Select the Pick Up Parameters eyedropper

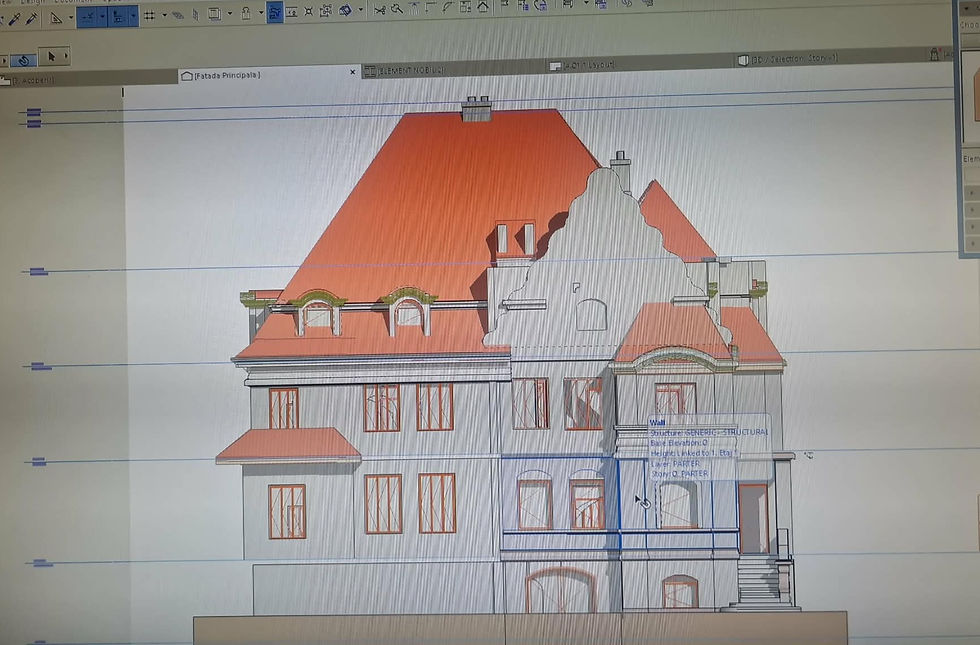pos(14,19)
